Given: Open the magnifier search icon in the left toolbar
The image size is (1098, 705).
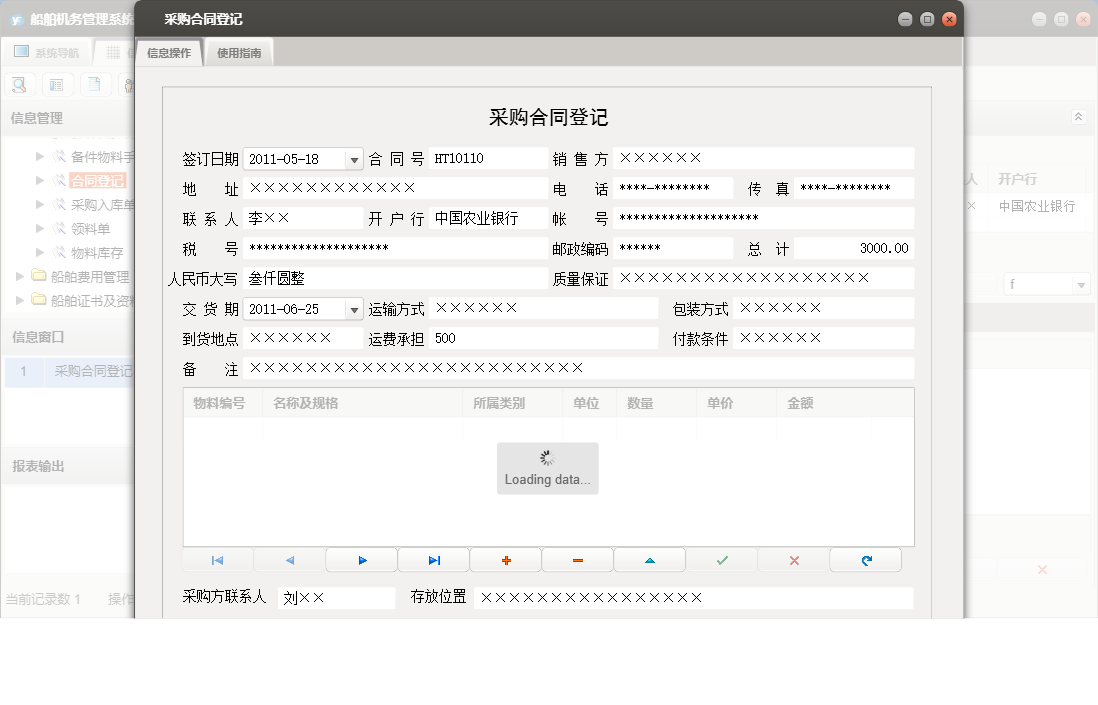Looking at the screenshot, I should 18,84.
